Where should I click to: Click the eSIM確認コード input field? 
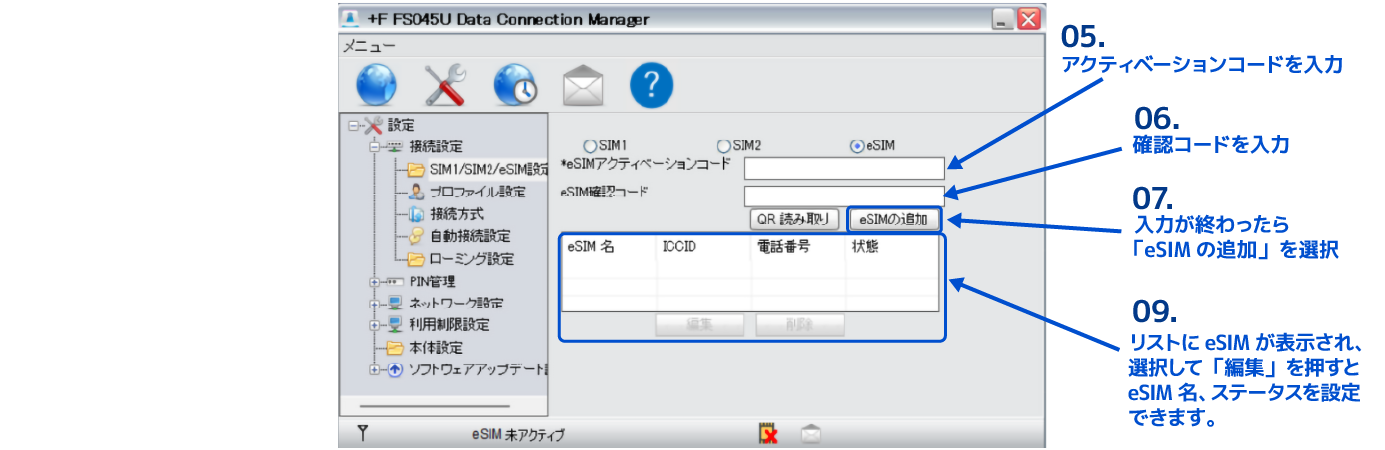[844, 196]
